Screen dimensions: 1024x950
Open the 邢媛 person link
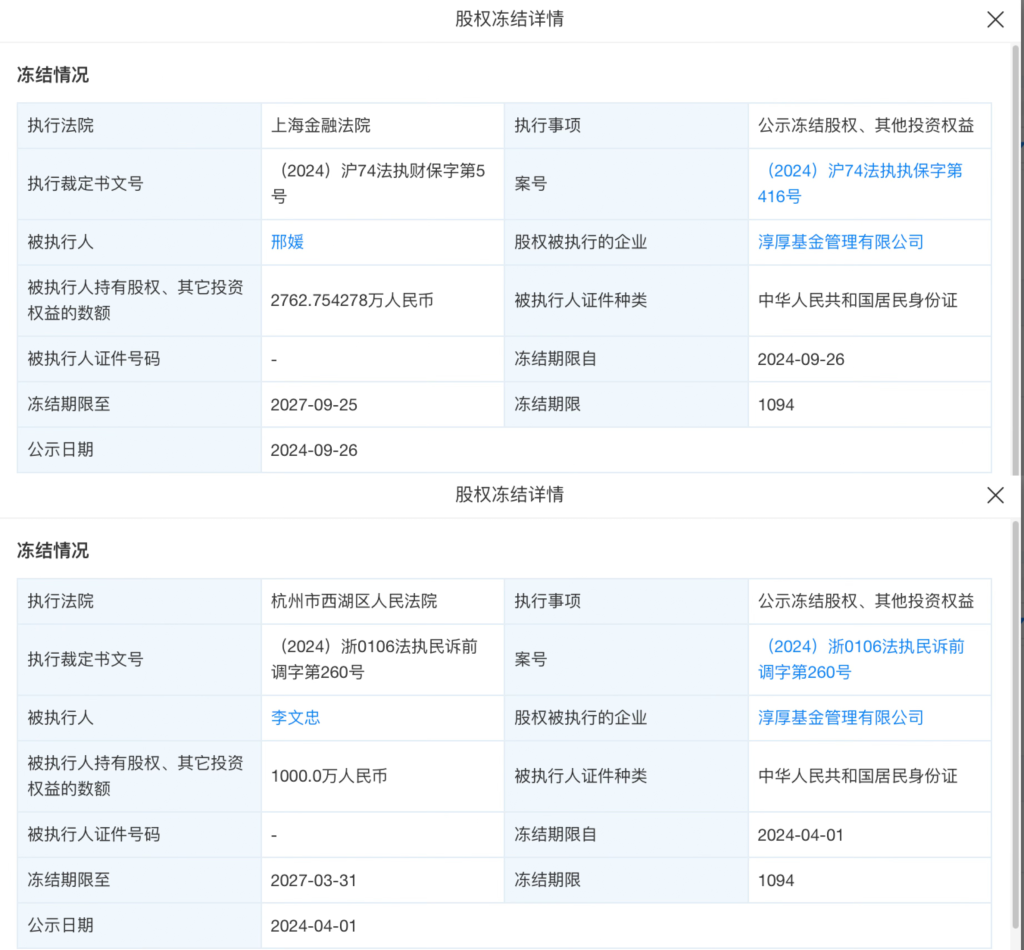pyautogui.click(x=287, y=242)
